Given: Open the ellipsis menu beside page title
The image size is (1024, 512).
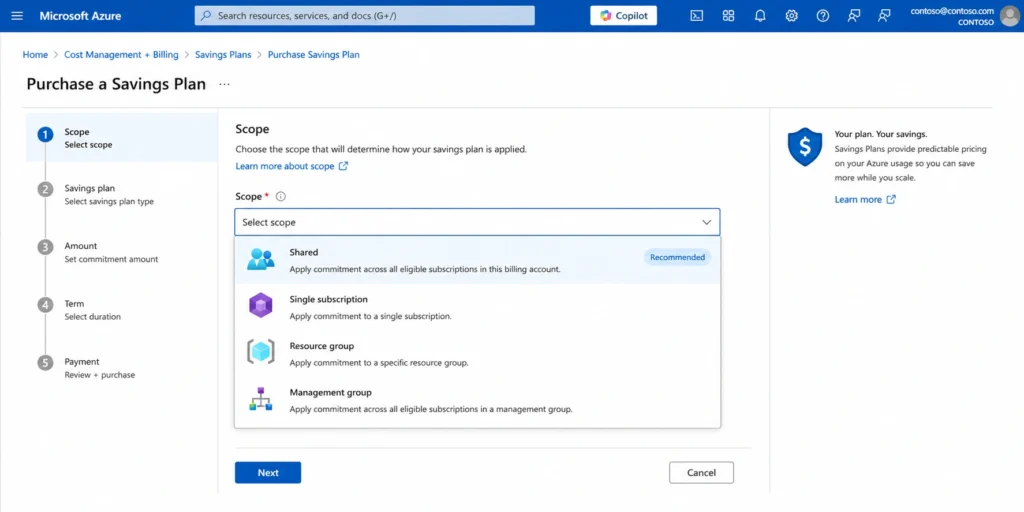Looking at the screenshot, I should pyautogui.click(x=224, y=84).
